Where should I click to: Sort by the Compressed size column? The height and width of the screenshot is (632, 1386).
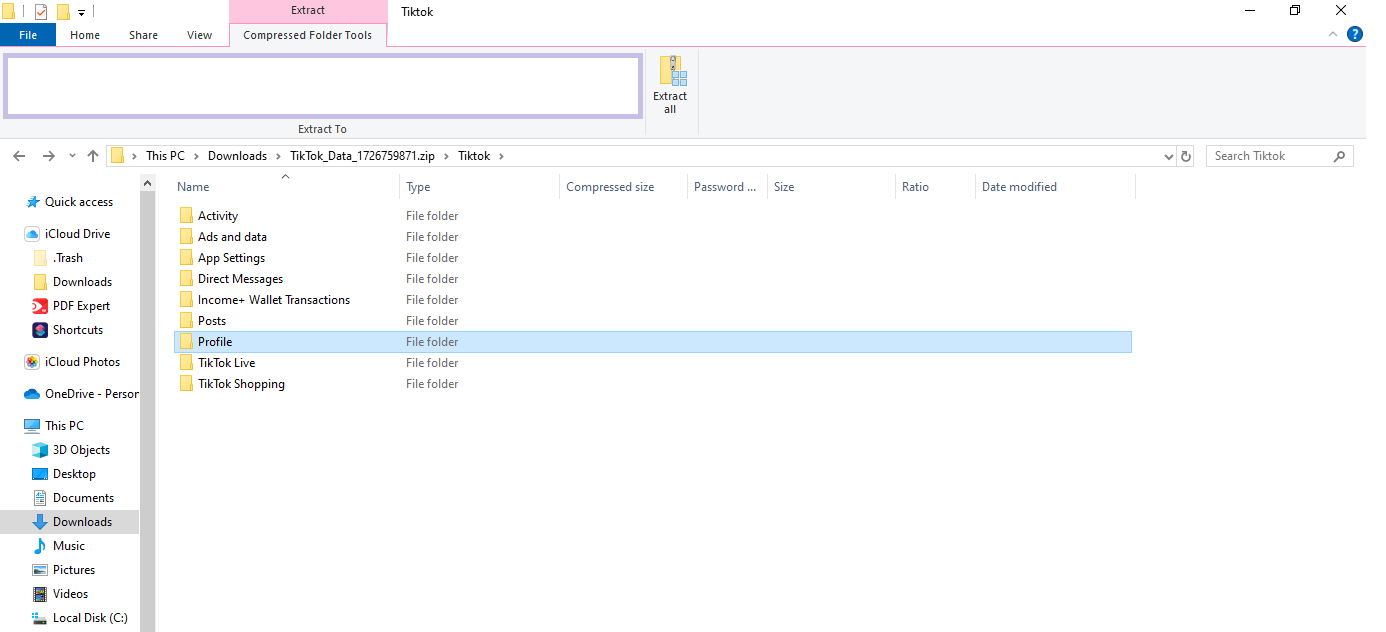pyautogui.click(x=610, y=187)
